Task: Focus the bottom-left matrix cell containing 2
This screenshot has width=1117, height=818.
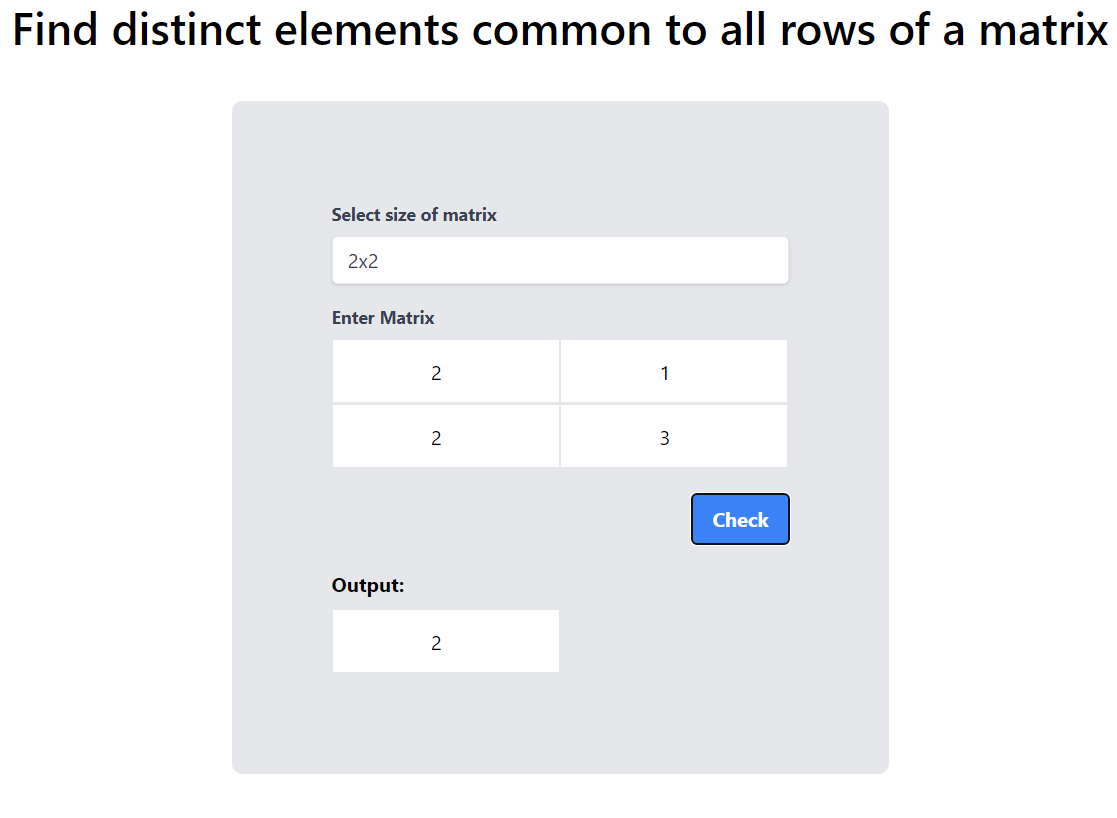Action: (446, 437)
